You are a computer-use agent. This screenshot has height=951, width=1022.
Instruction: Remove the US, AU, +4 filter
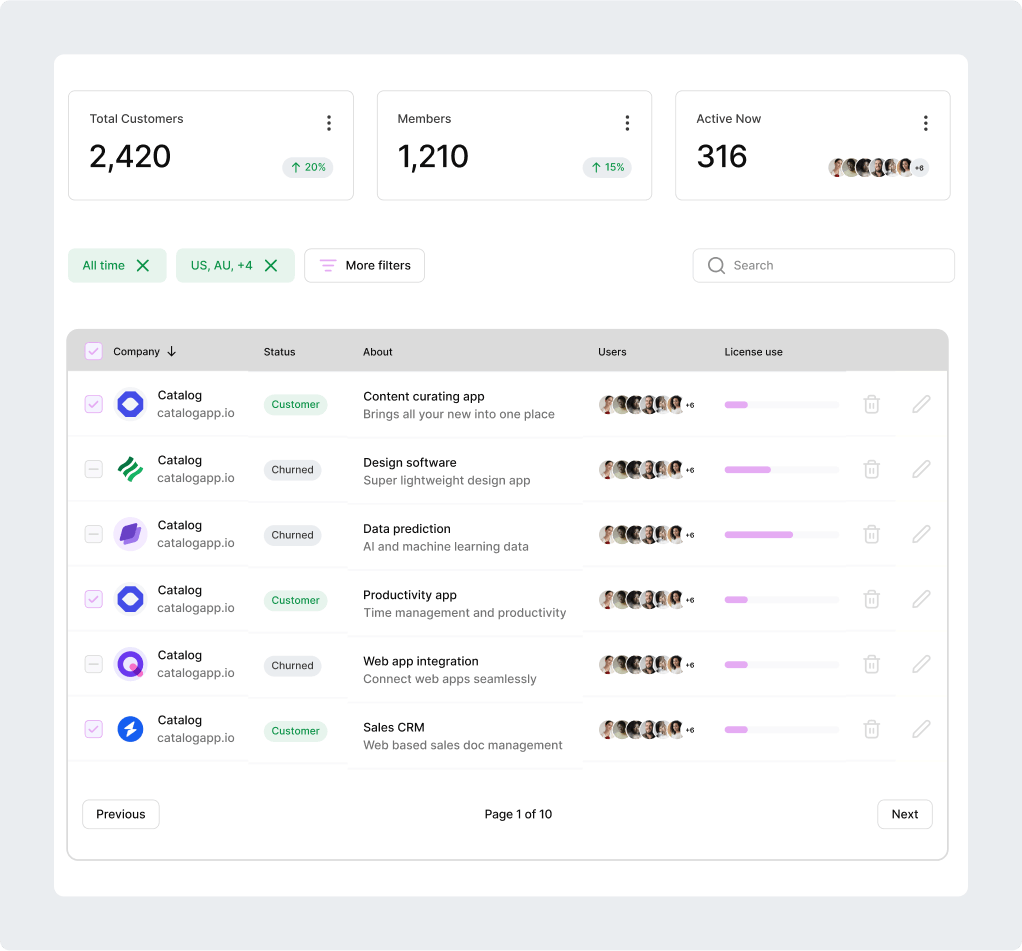(271, 266)
